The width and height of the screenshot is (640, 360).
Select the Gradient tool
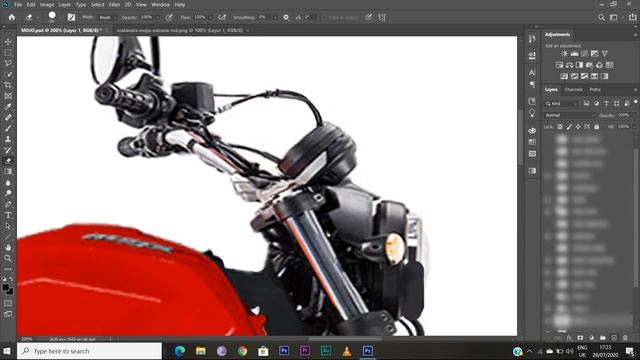(8, 171)
